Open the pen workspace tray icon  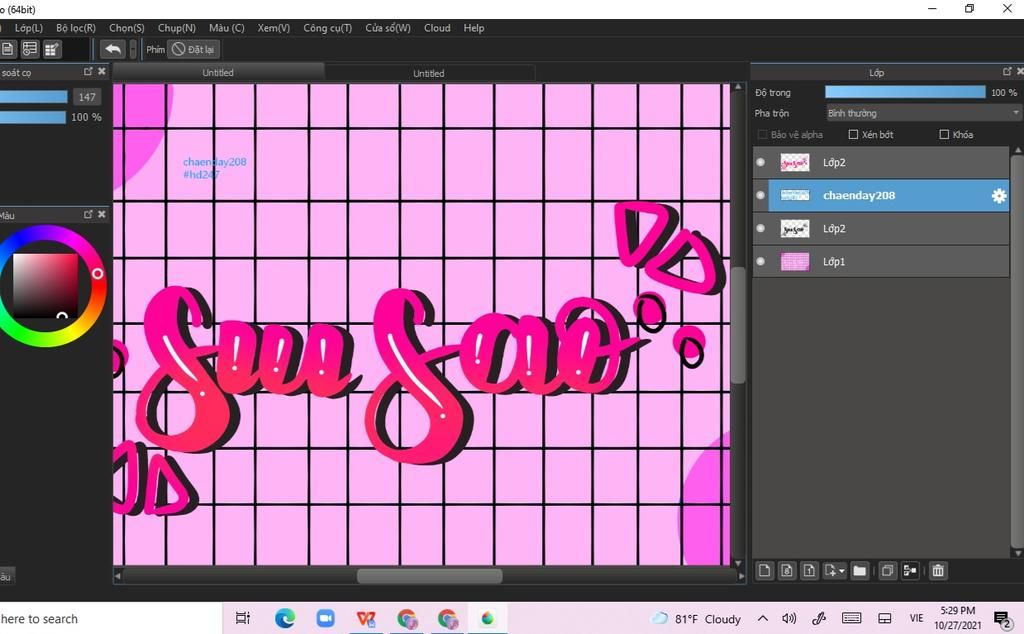(x=819, y=618)
